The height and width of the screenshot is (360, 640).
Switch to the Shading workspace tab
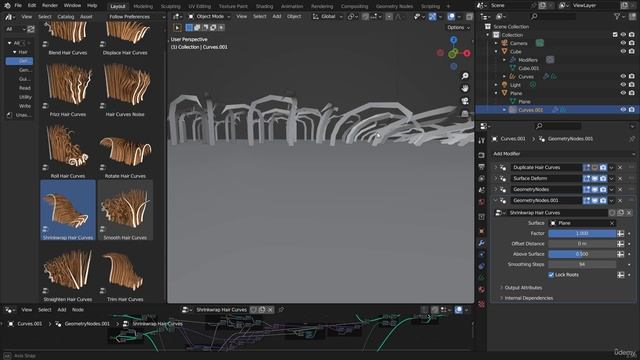(264, 6)
